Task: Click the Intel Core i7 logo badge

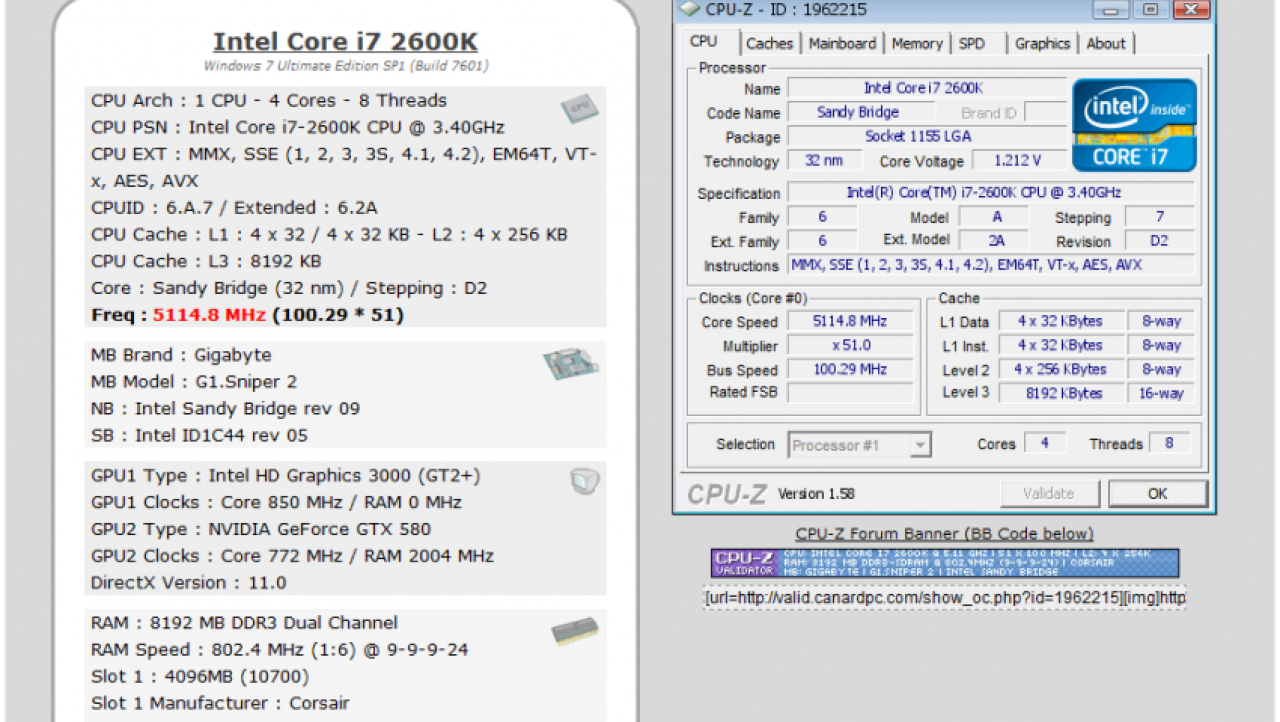Action: point(1134,125)
